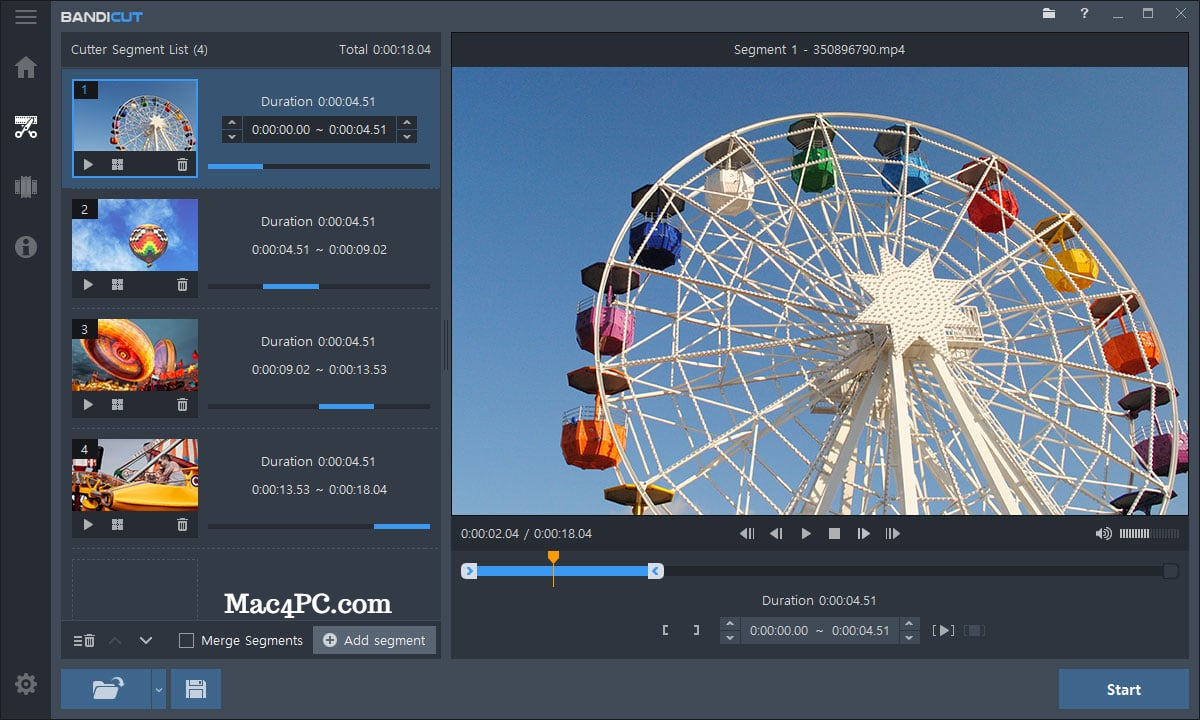The height and width of the screenshot is (720, 1200).
Task: Click the timeline start handle
Action: [469, 571]
